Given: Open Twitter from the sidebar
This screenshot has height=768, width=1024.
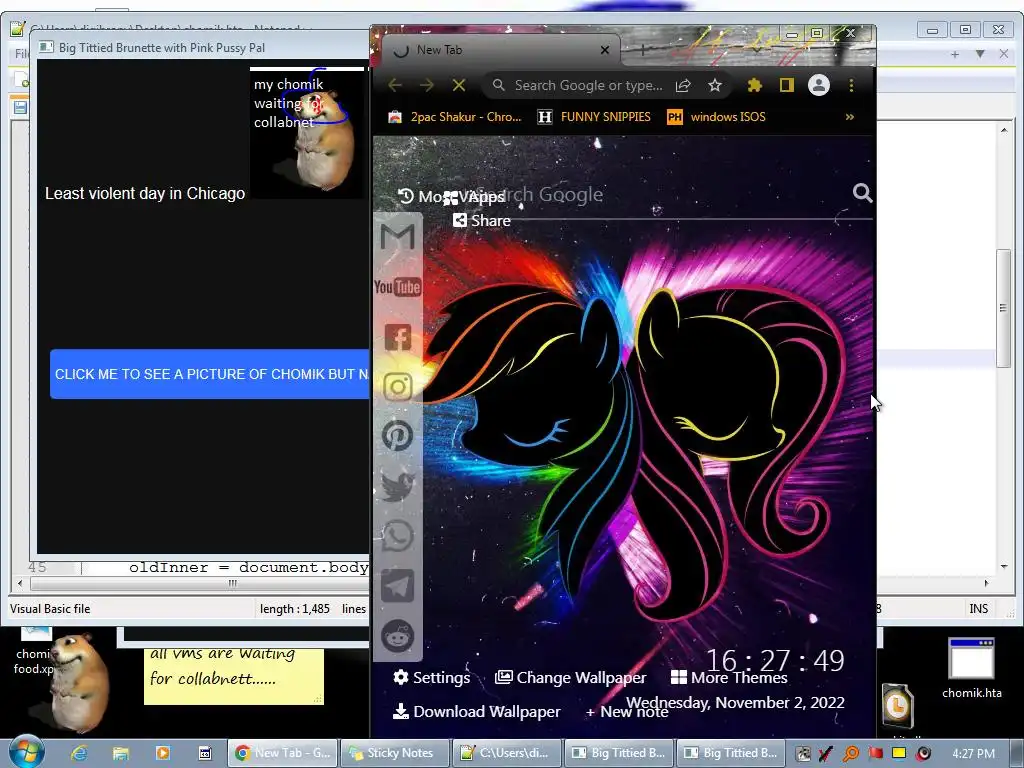Looking at the screenshot, I should [x=398, y=486].
